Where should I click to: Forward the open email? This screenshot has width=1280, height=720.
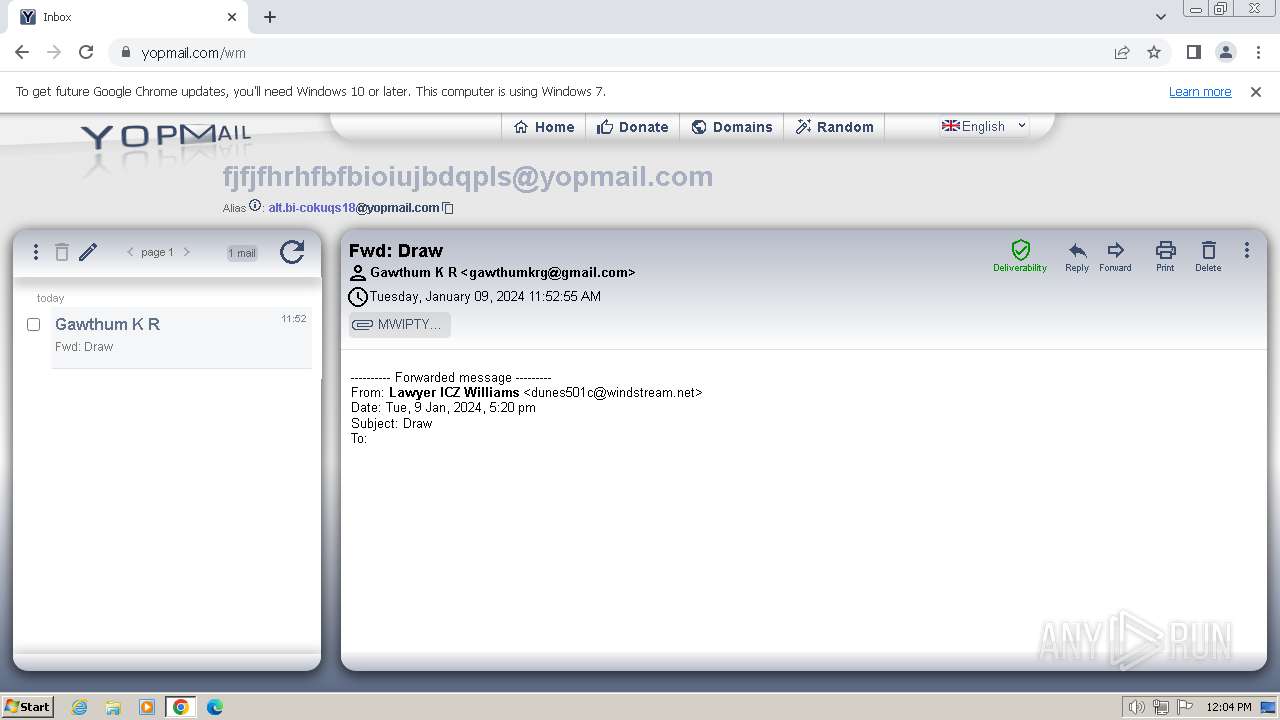click(1115, 256)
